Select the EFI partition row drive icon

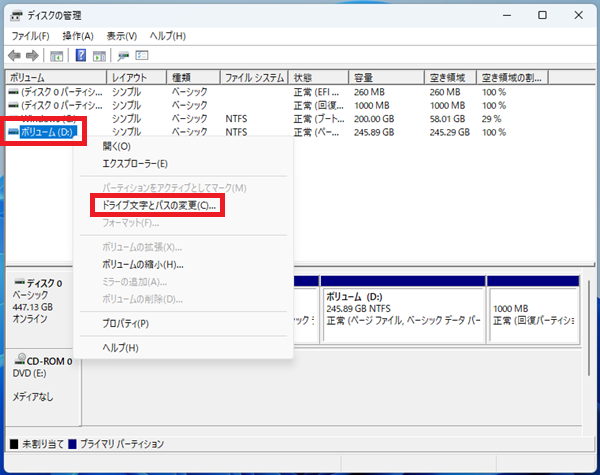click(13, 92)
